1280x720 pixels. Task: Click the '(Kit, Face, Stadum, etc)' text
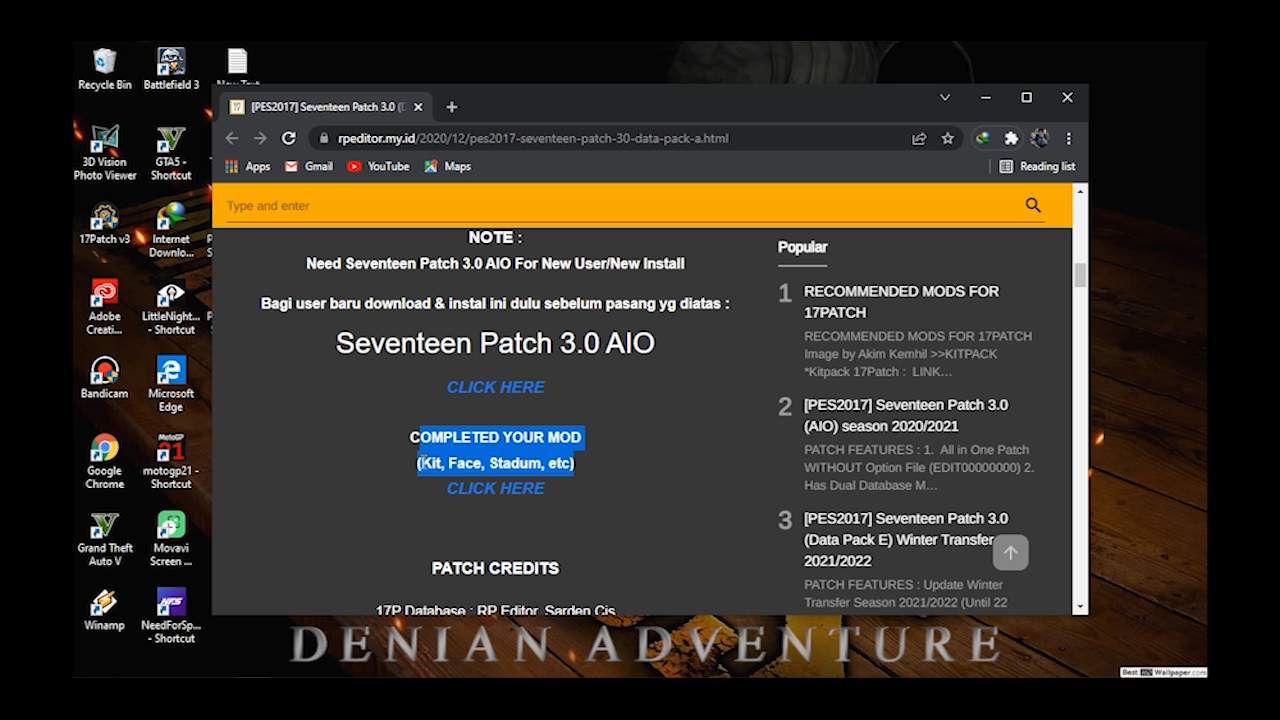pos(495,463)
